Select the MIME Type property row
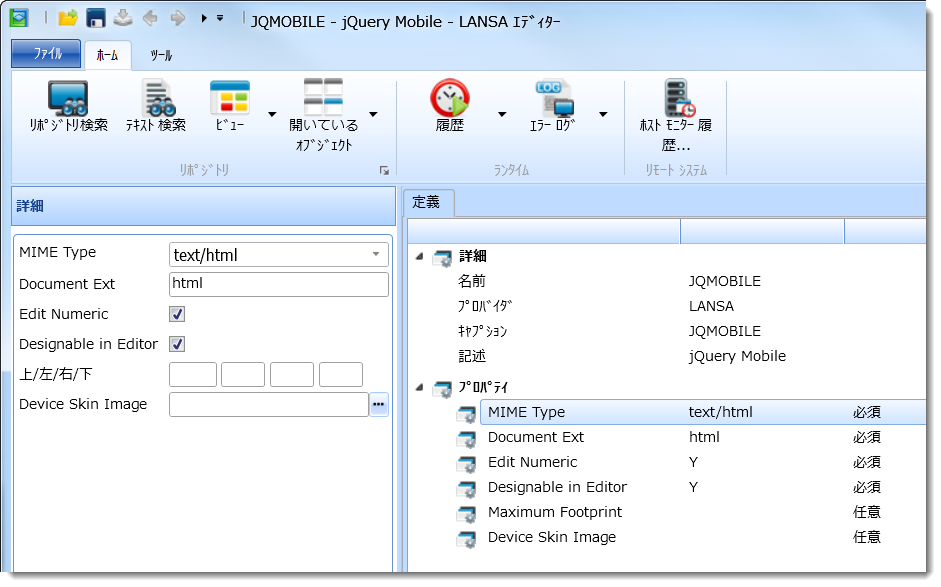 (x=703, y=412)
